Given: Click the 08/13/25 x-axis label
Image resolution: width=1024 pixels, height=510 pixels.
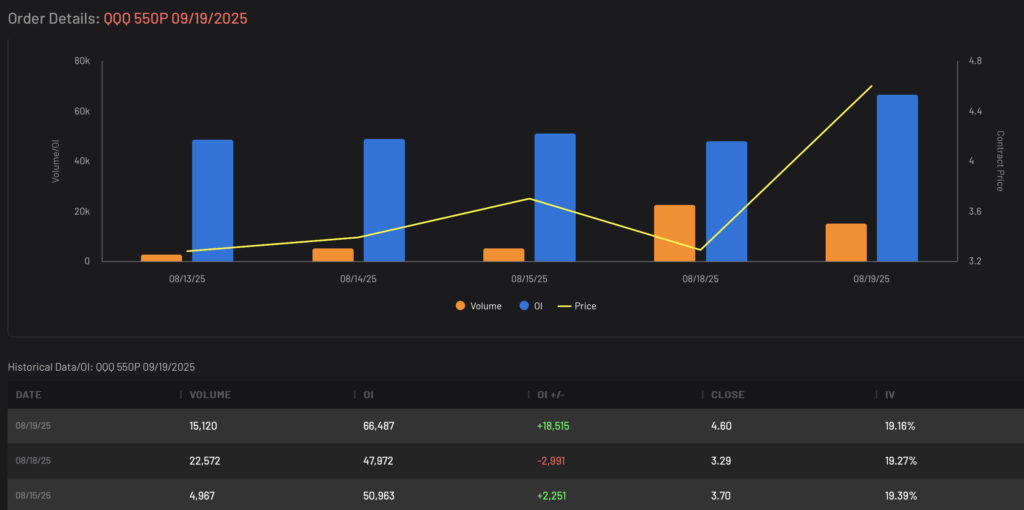Looking at the screenshot, I should (x=187, y=279).
